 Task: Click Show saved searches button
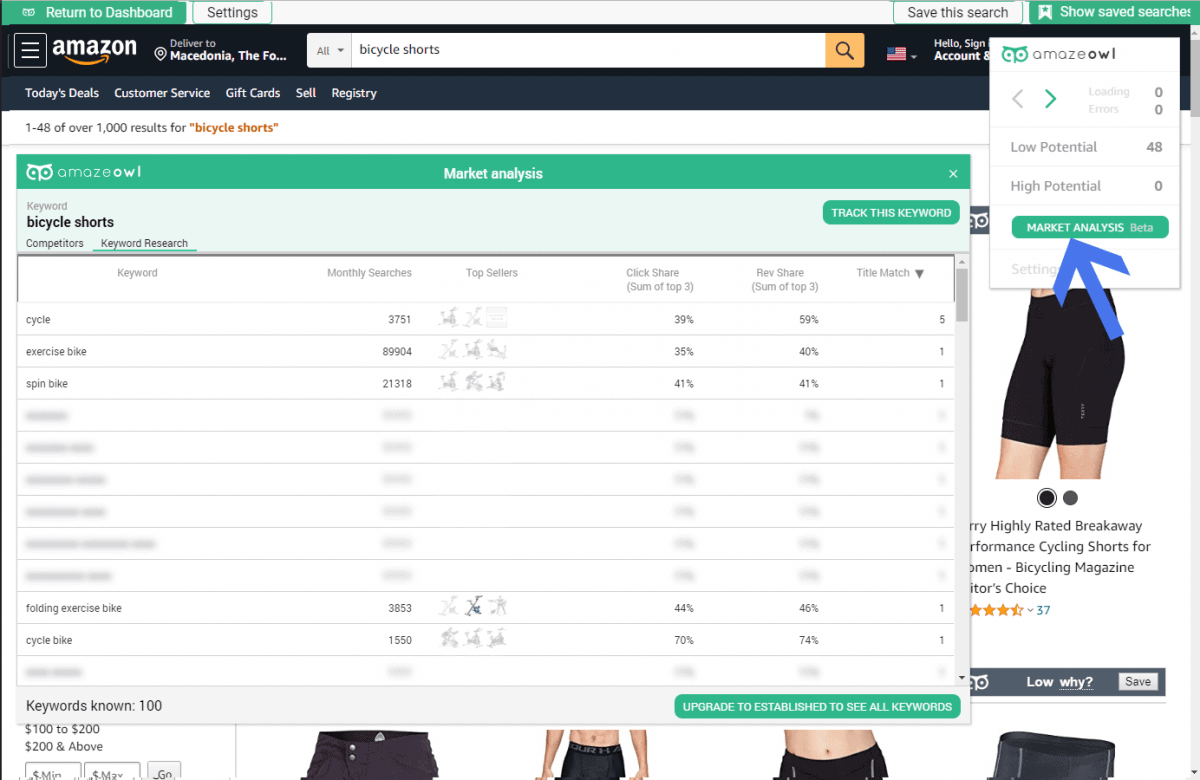pyautogui.click(x=1112, y=12)
